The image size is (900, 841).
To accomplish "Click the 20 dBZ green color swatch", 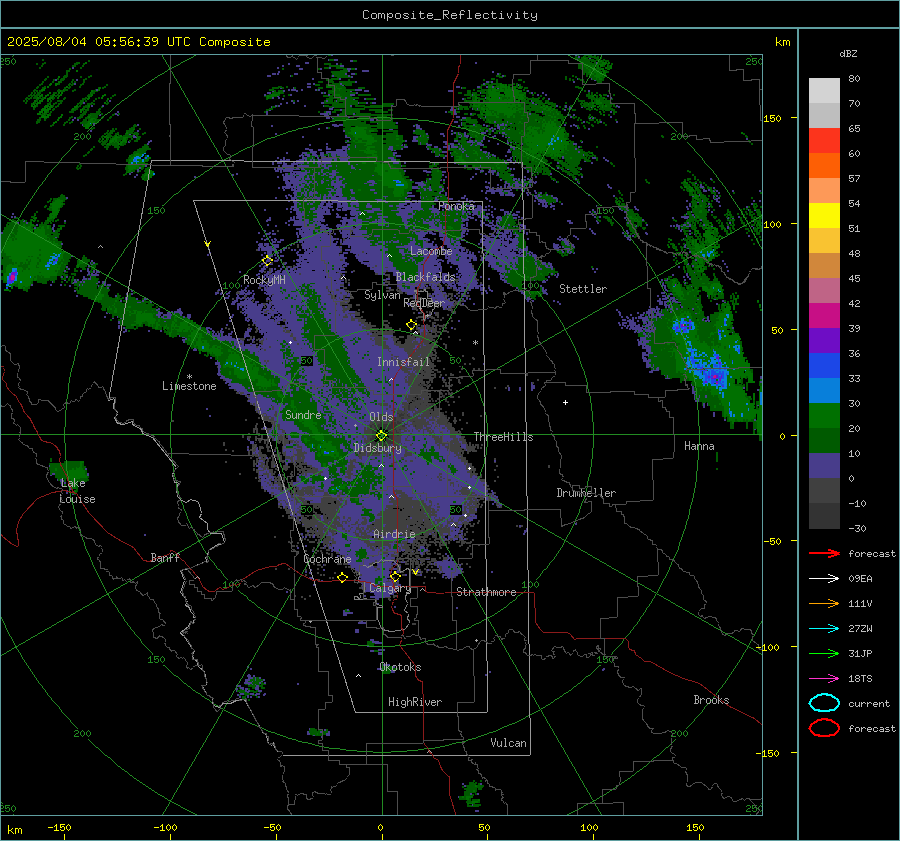I will [824, 440].
